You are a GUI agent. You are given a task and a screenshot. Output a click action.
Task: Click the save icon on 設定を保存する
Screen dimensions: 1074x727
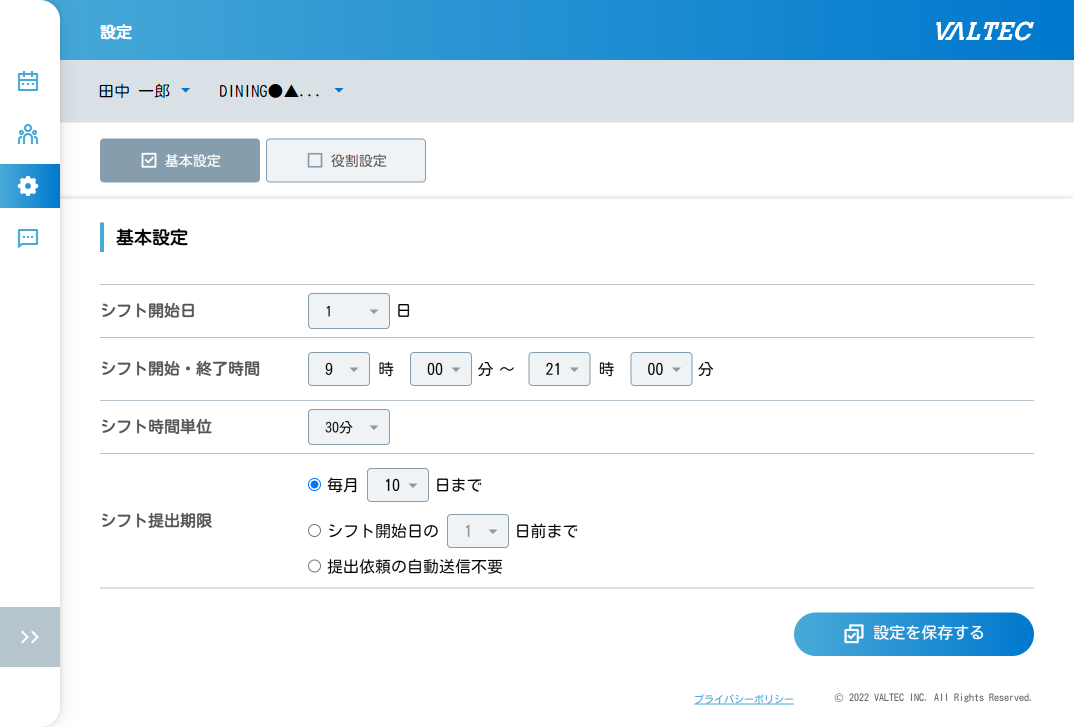click(x=853, y=634)
